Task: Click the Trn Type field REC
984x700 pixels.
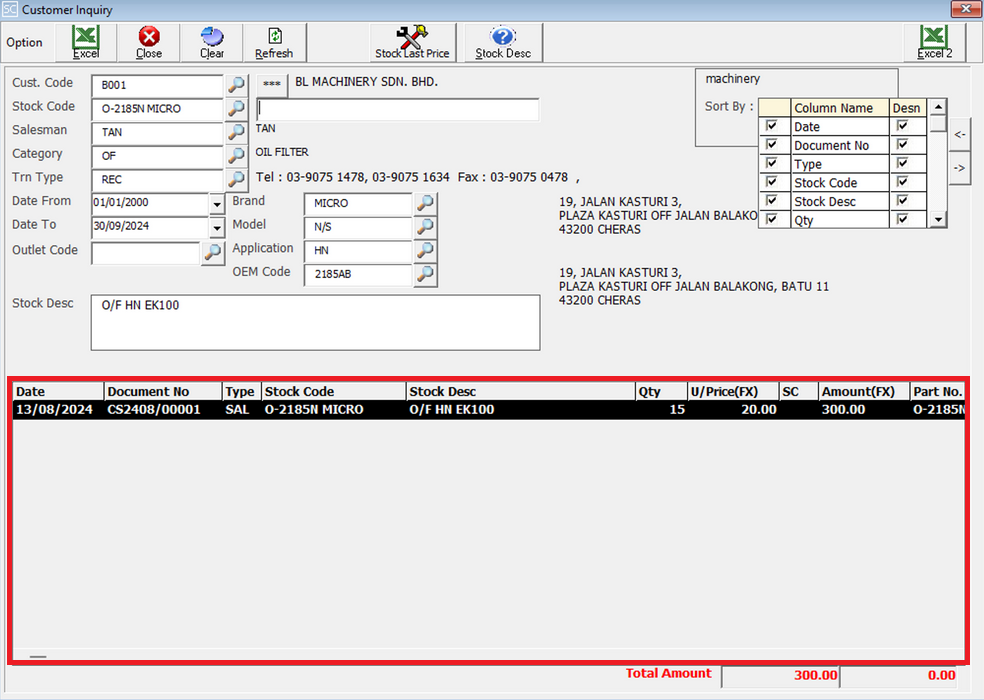Action: click(158, 180)
